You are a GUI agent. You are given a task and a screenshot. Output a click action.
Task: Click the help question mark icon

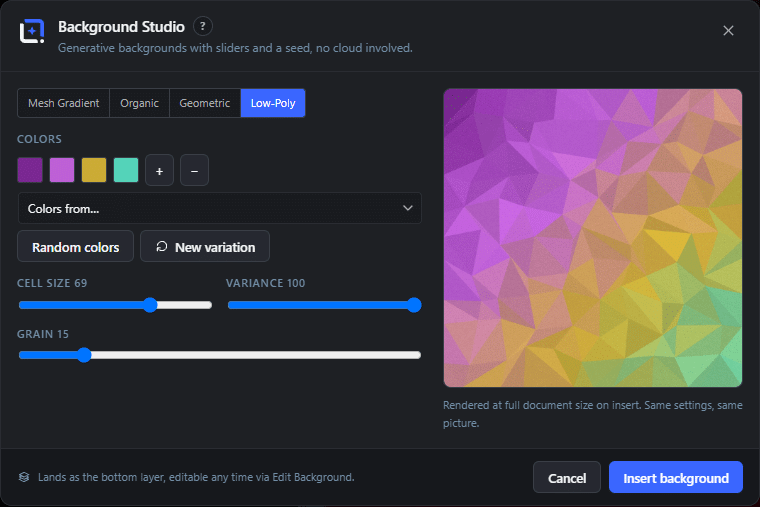[203, 26]
